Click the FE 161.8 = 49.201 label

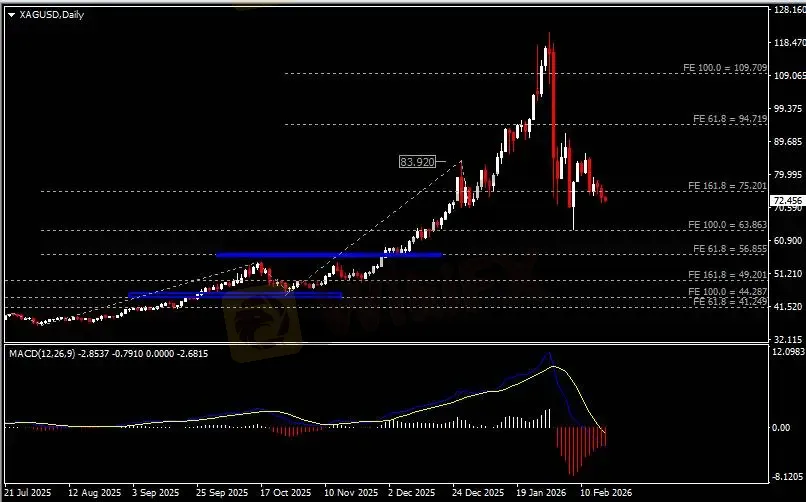click(727, 275)
